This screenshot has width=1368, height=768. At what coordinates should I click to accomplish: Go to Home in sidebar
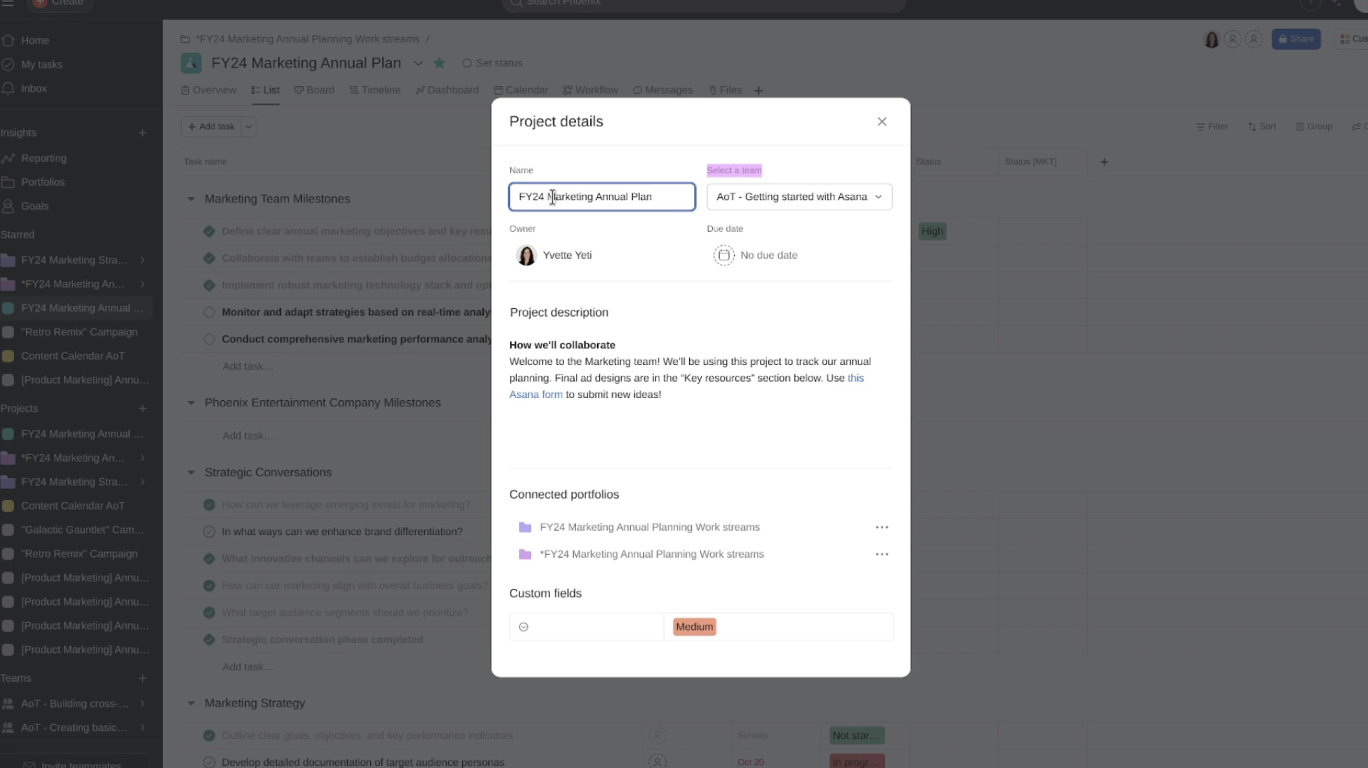(35, 41)
